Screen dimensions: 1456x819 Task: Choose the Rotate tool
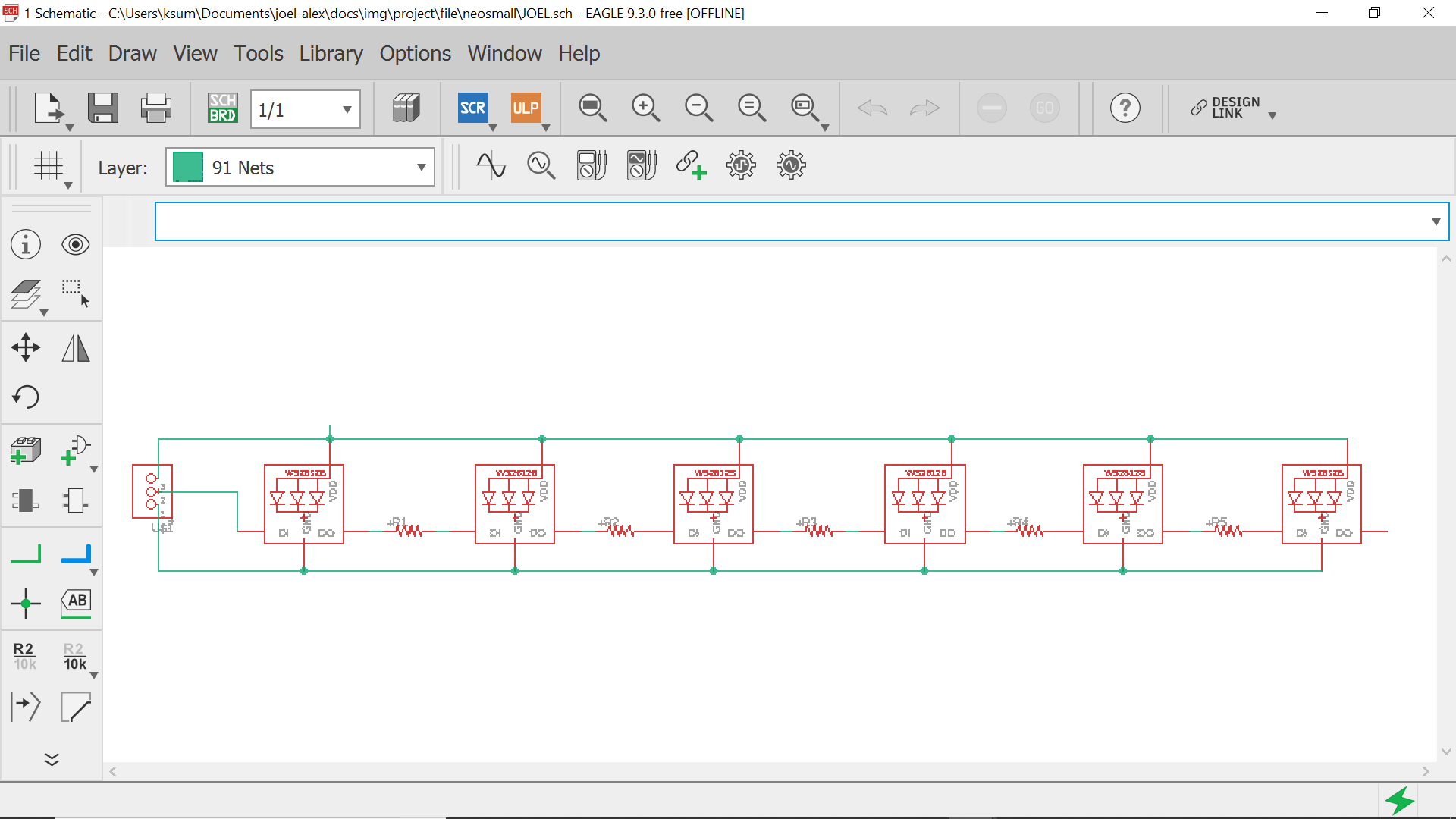point(26,397)
